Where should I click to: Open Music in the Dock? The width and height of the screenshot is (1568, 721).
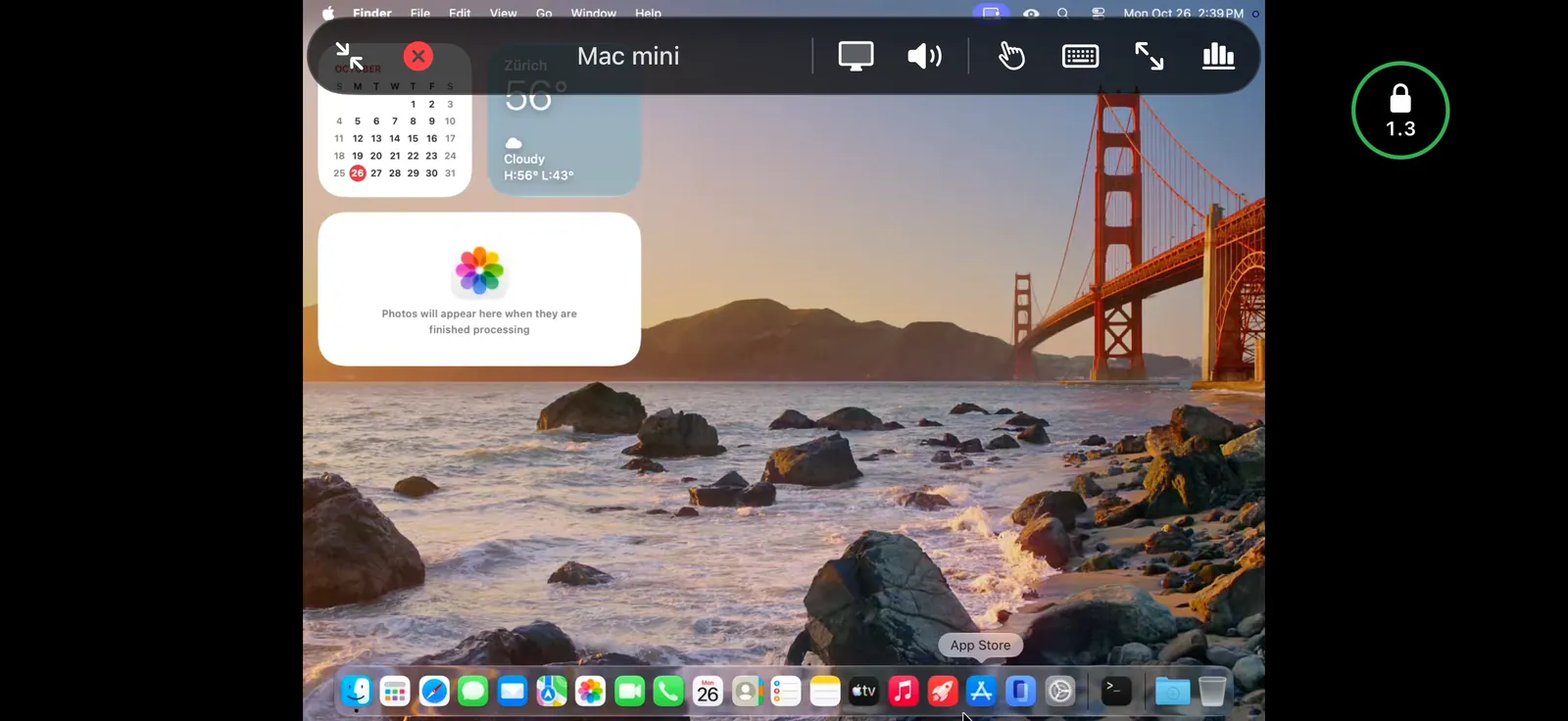903,692
